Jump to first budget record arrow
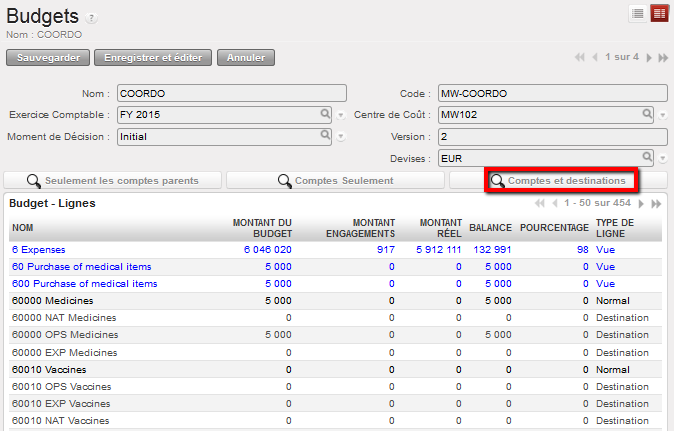Viewport: 674px width, 431px height. point(580,58)
